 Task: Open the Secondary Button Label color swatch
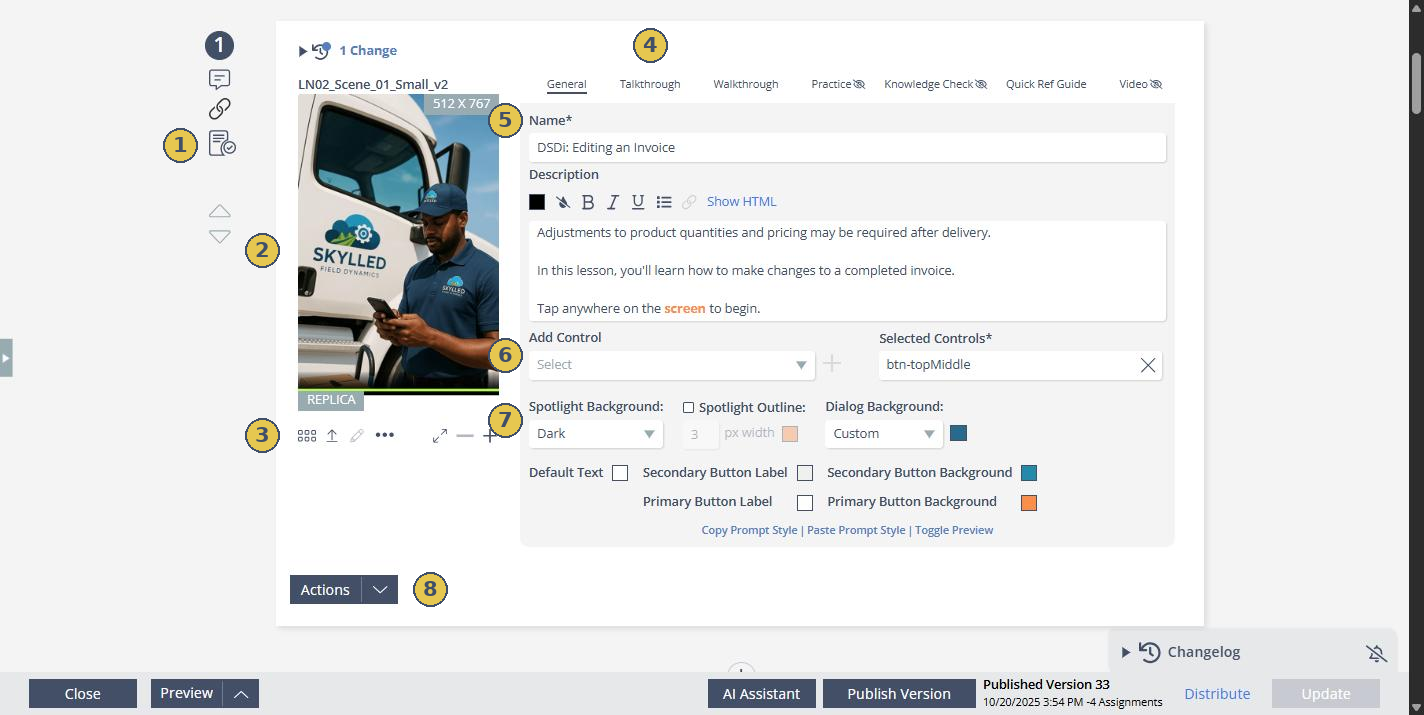click(805, 473)
